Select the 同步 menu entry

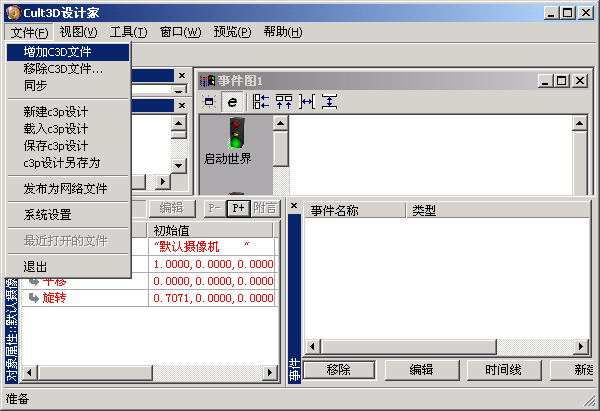coord(68,86)
